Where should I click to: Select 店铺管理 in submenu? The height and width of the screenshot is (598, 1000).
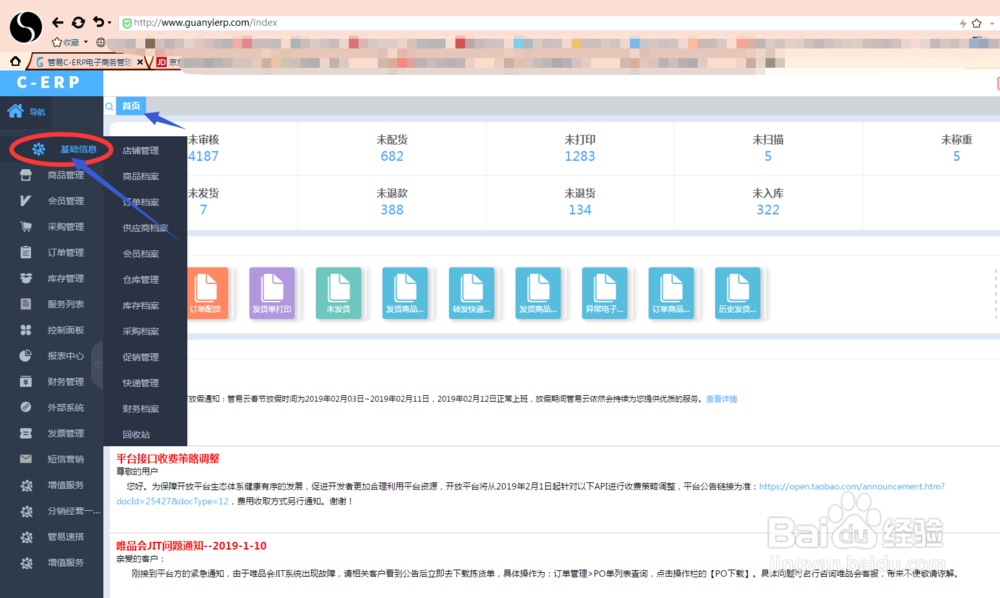click(x=141, y=150)
